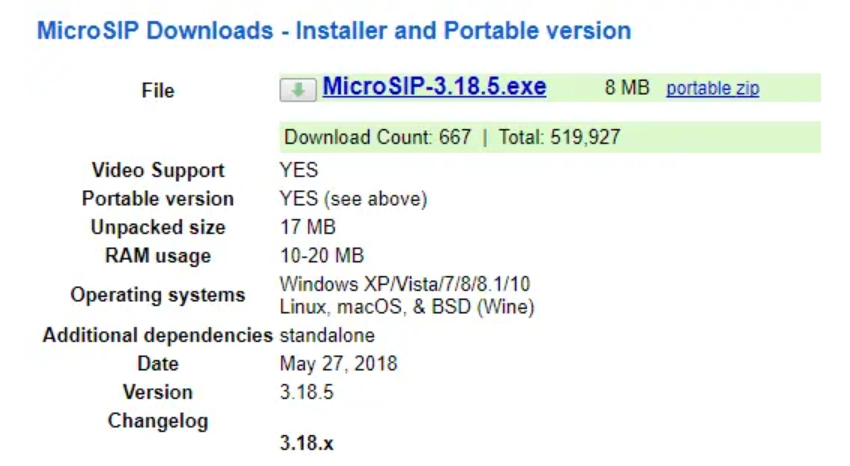The width and height of the screenshot is (850, 466).
Task: Click the Download Count 667 text
Action: point(378,137)
